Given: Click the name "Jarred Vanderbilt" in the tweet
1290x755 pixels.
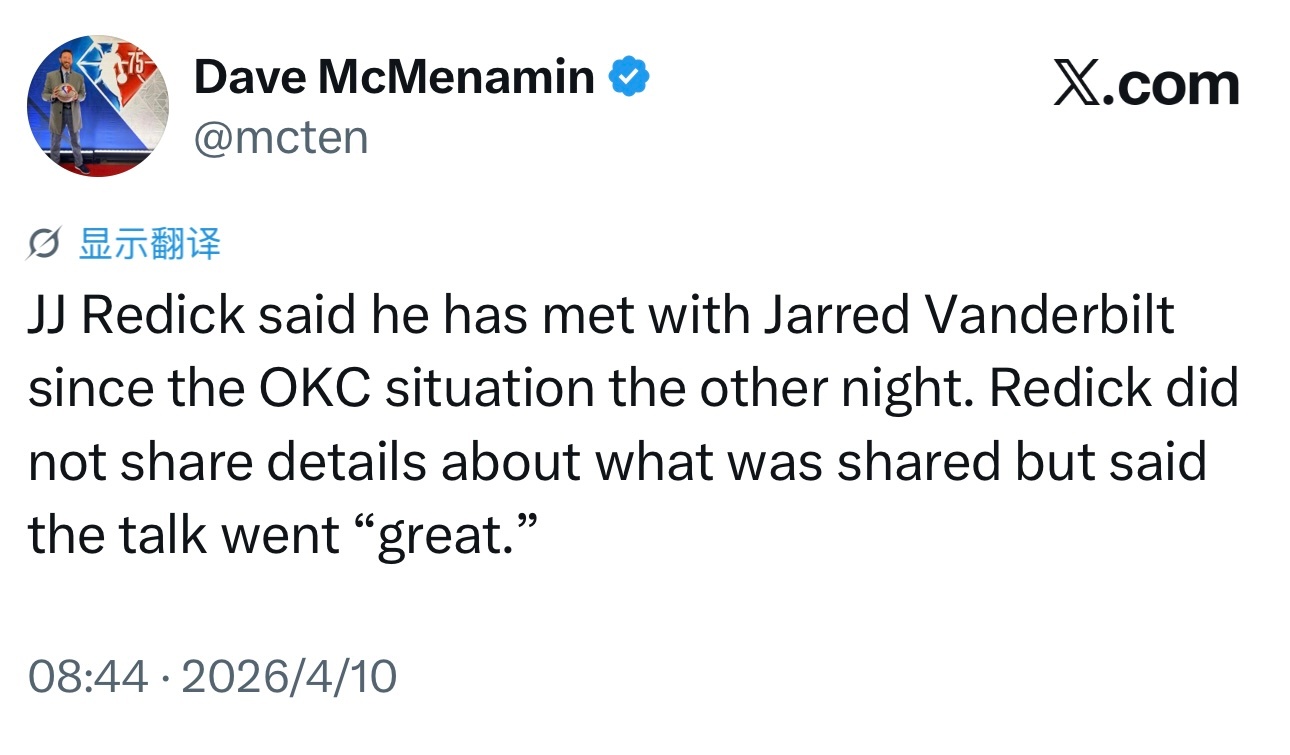Looking at the screenshot, I should pos(968,317).
